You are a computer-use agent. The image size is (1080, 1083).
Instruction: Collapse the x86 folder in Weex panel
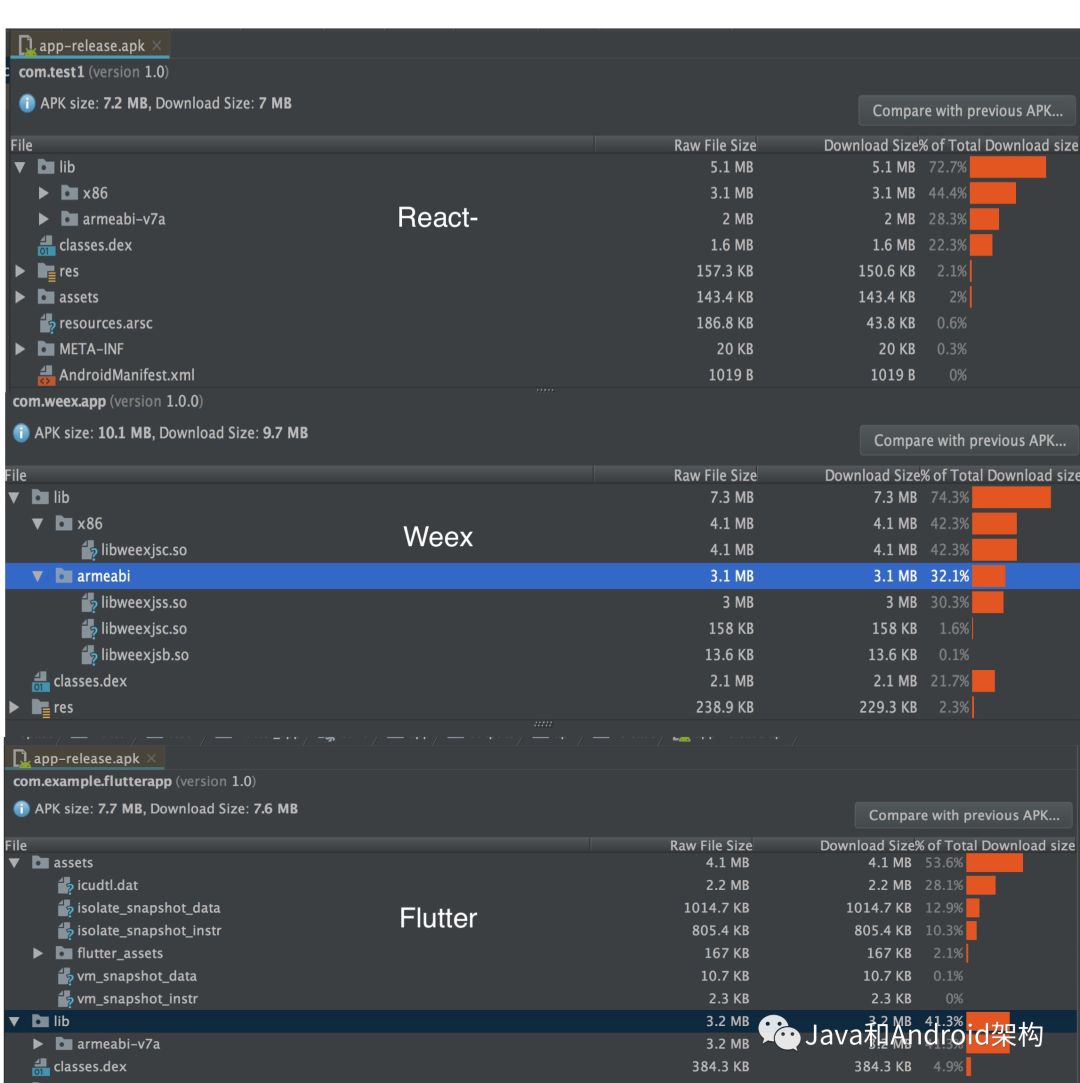38,524
